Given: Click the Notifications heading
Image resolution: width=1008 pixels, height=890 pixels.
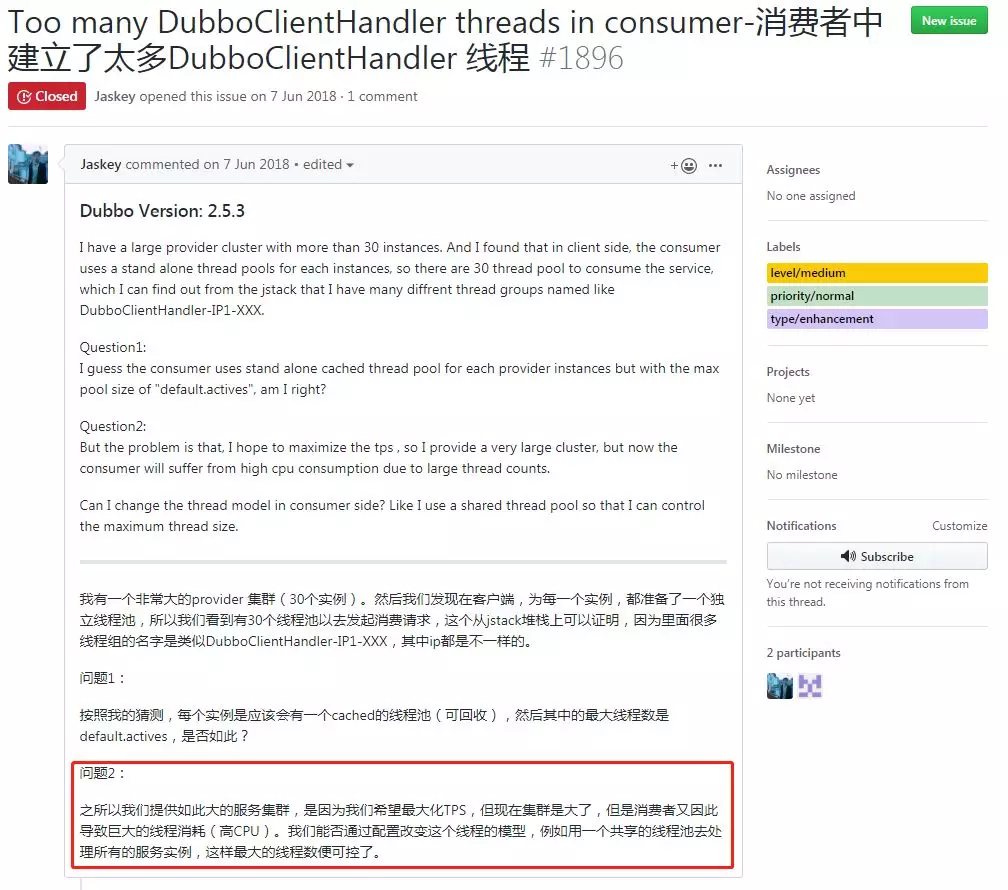Looking at the screenshot, I should pos(801,526).
